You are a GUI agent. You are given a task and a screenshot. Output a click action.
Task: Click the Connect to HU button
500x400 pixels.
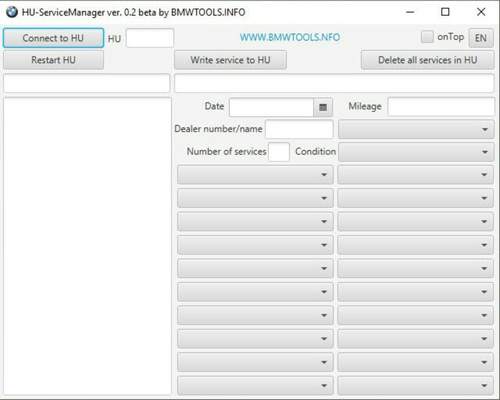pos(53,38)
